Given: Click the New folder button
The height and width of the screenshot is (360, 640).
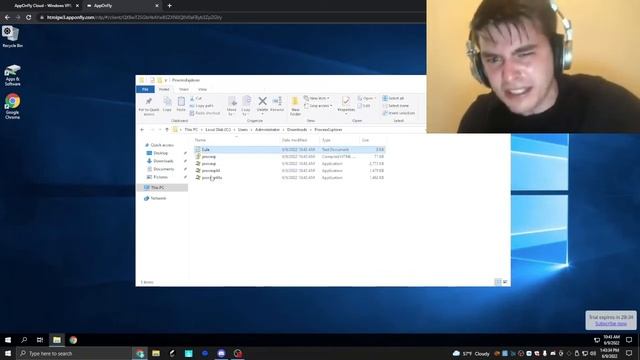Looking at the screenshot, I should click(295, 106).
